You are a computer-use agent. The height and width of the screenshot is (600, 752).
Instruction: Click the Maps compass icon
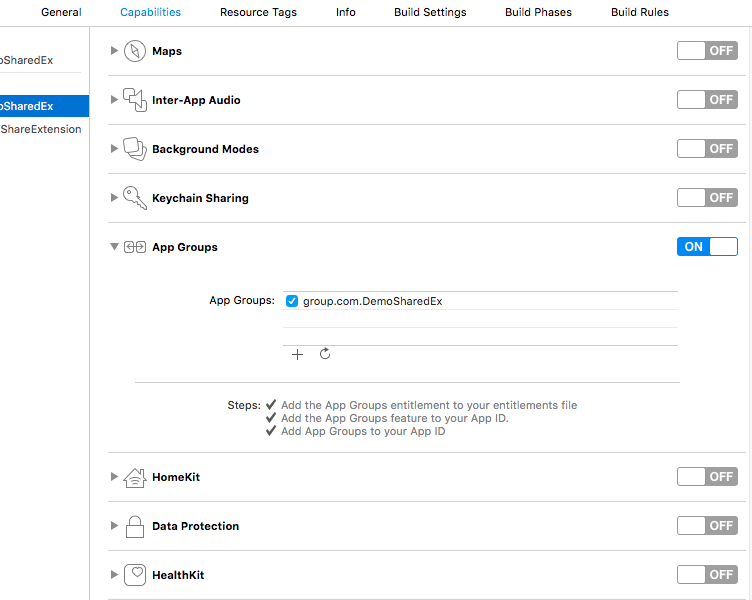tap(135, 51)
